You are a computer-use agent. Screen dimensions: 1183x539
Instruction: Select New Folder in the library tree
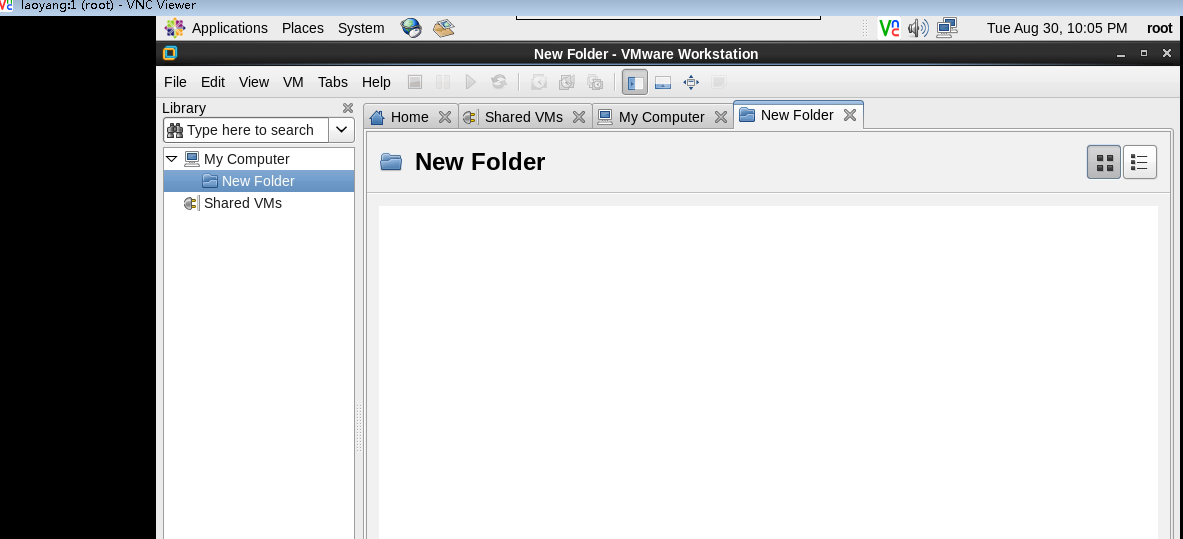(x=258, y=181)
